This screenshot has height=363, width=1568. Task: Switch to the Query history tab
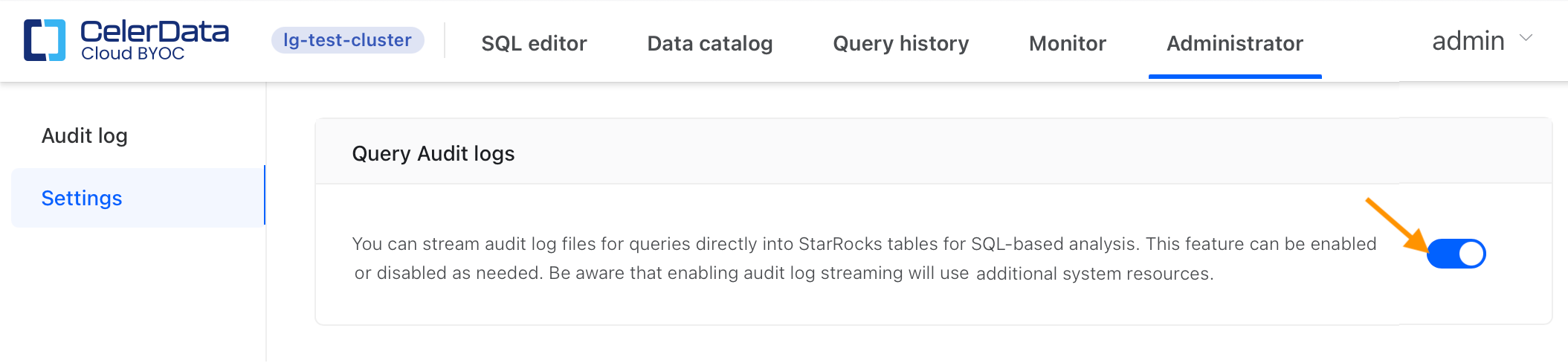tap(900, 44)
